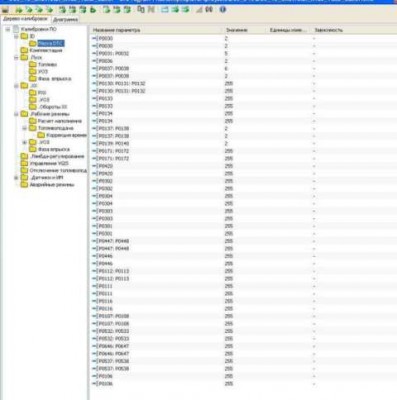This screenshot has width=397, height=400.
Task: Switch to the Диаграмма tab
Action: tap(65, 20)
